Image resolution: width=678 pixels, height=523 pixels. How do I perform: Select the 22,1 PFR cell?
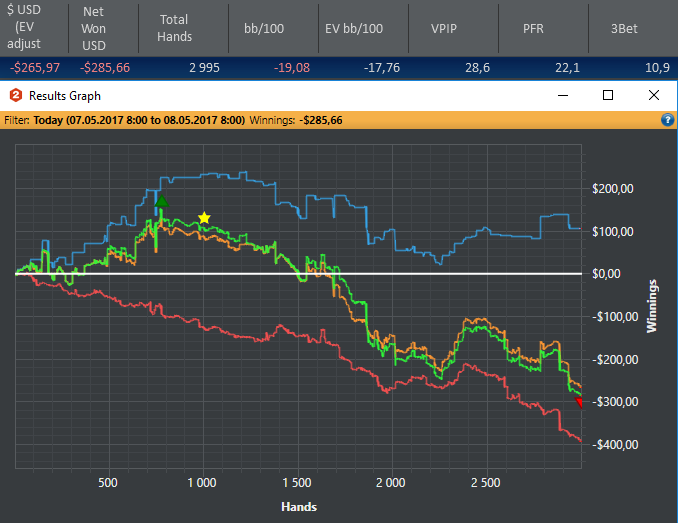pos(567,68)
